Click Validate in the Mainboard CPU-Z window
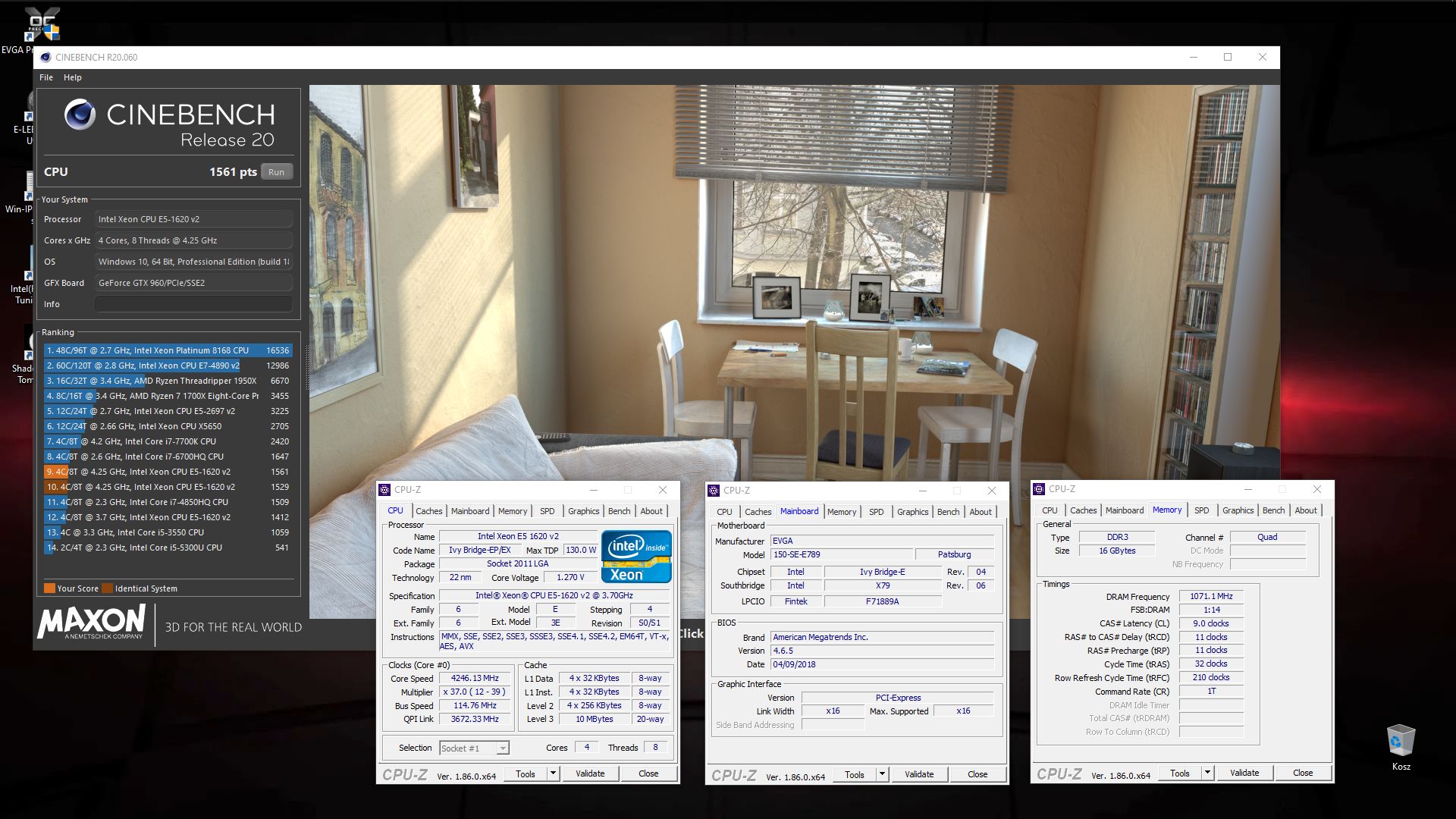 pyautogui.click(x=919, y=774)
